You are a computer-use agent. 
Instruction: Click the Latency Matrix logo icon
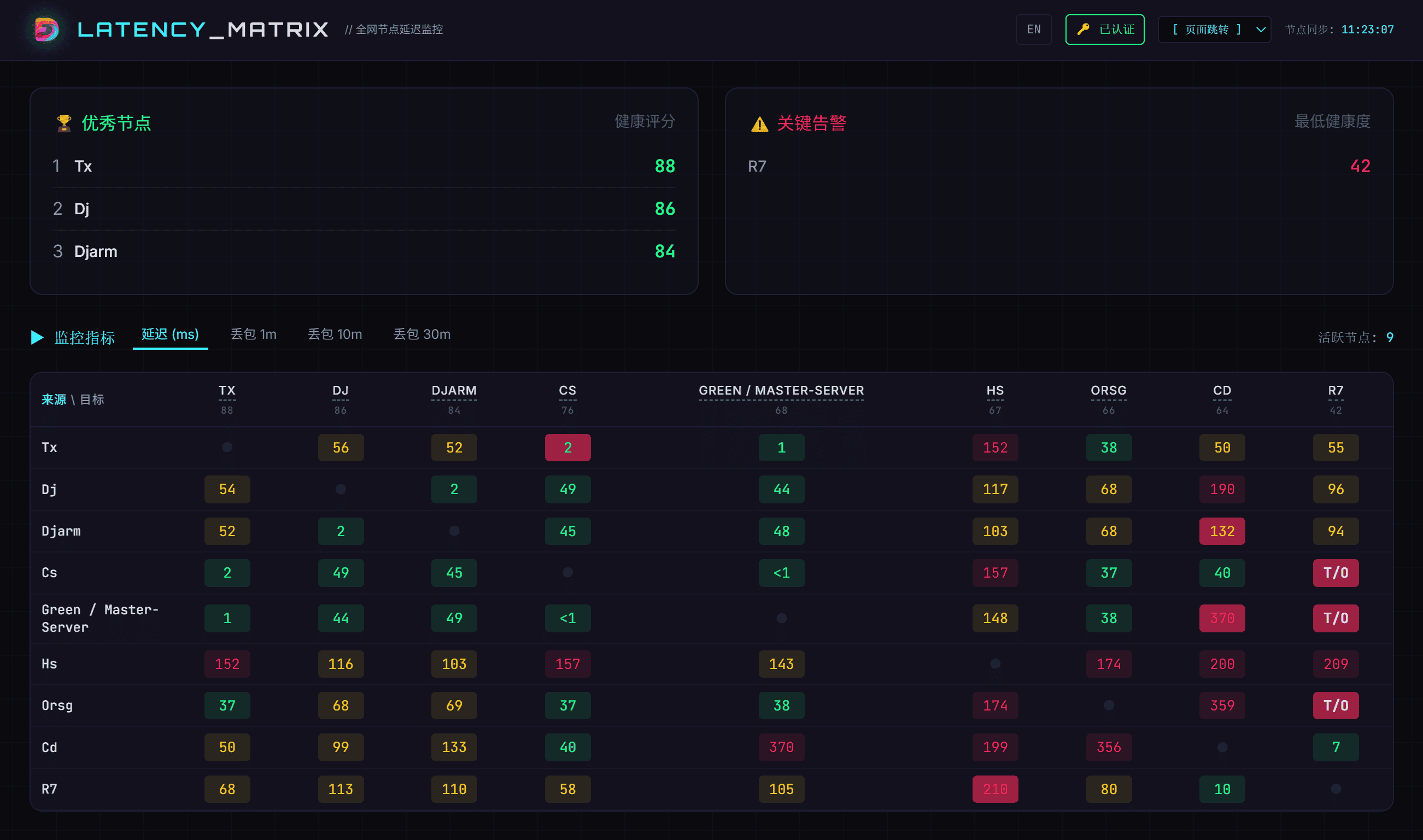46,30
